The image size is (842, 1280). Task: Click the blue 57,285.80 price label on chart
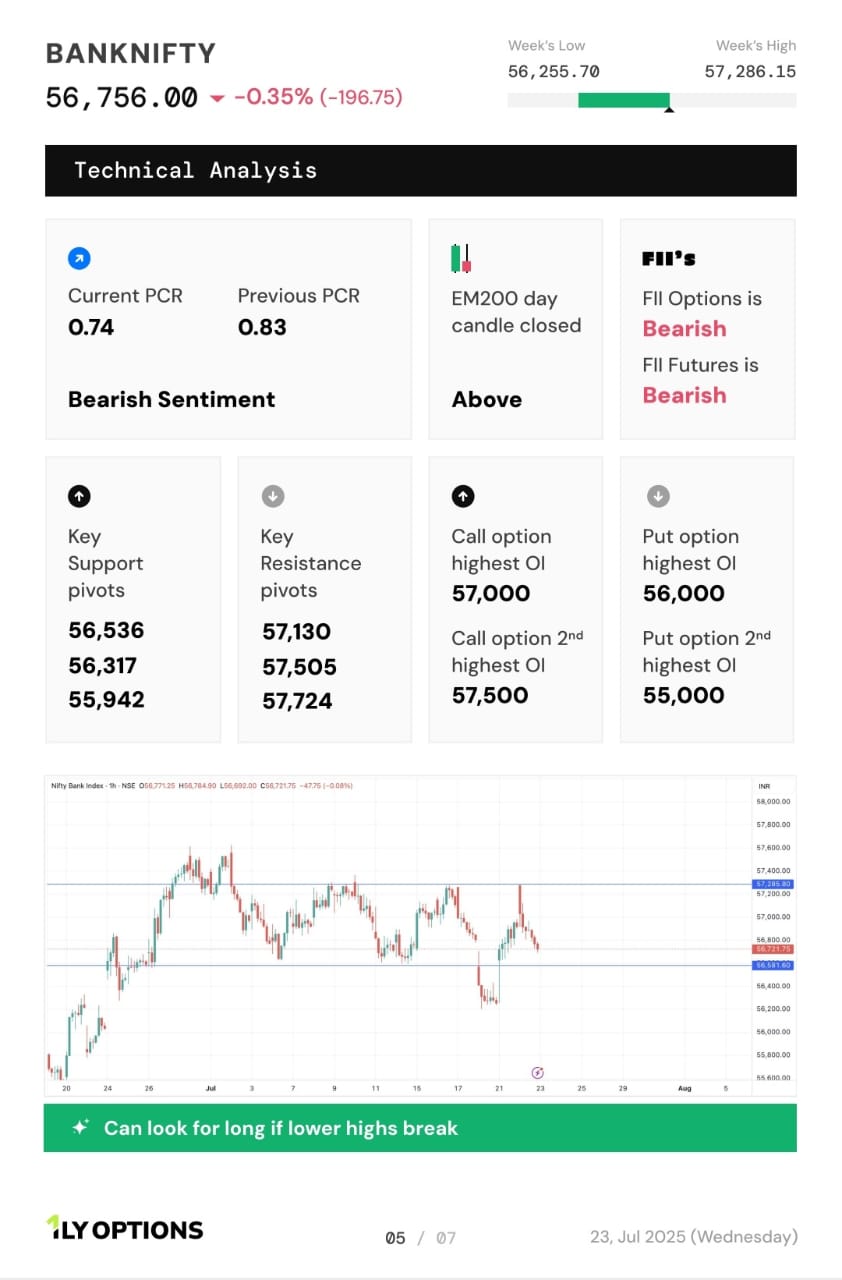click(772, 884)
